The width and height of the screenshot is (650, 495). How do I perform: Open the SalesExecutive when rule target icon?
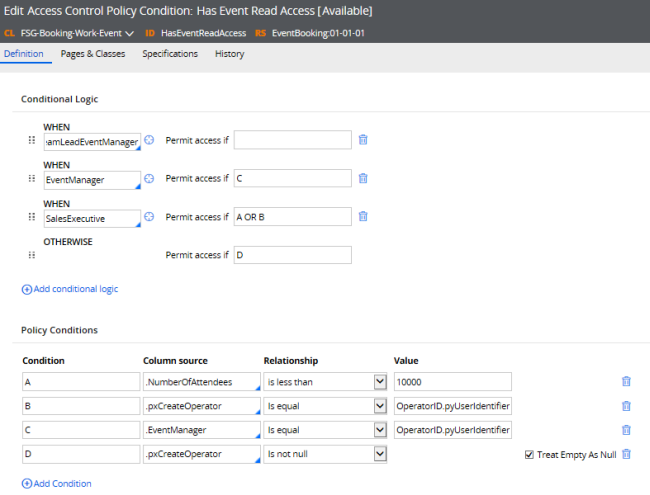(x=149, y=217)
